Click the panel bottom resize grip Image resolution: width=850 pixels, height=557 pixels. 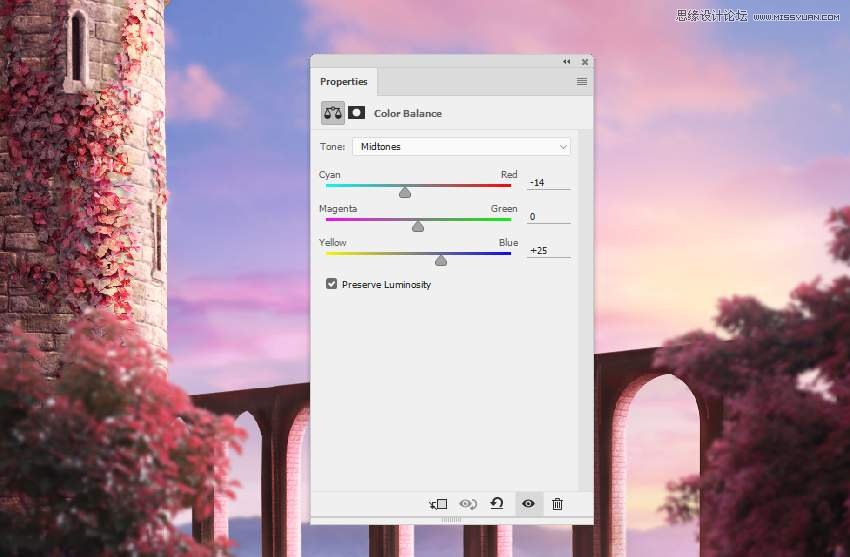click(x=451, y=520)
